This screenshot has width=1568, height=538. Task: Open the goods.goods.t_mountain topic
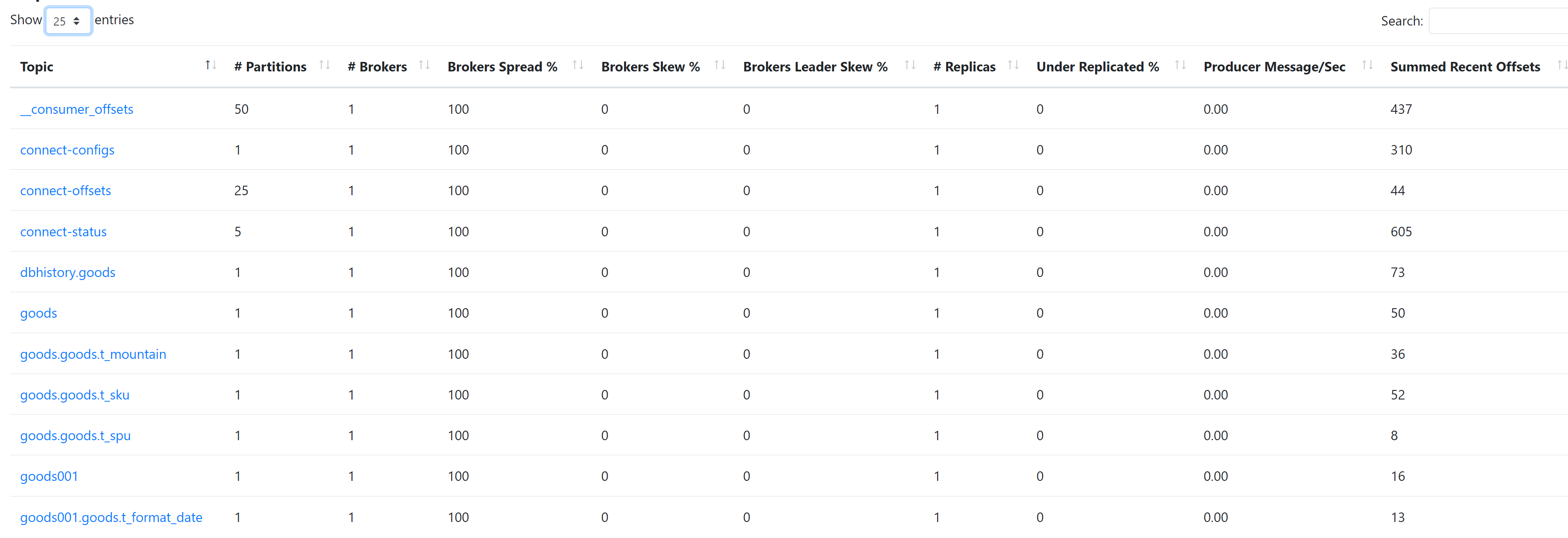(93, 354)
